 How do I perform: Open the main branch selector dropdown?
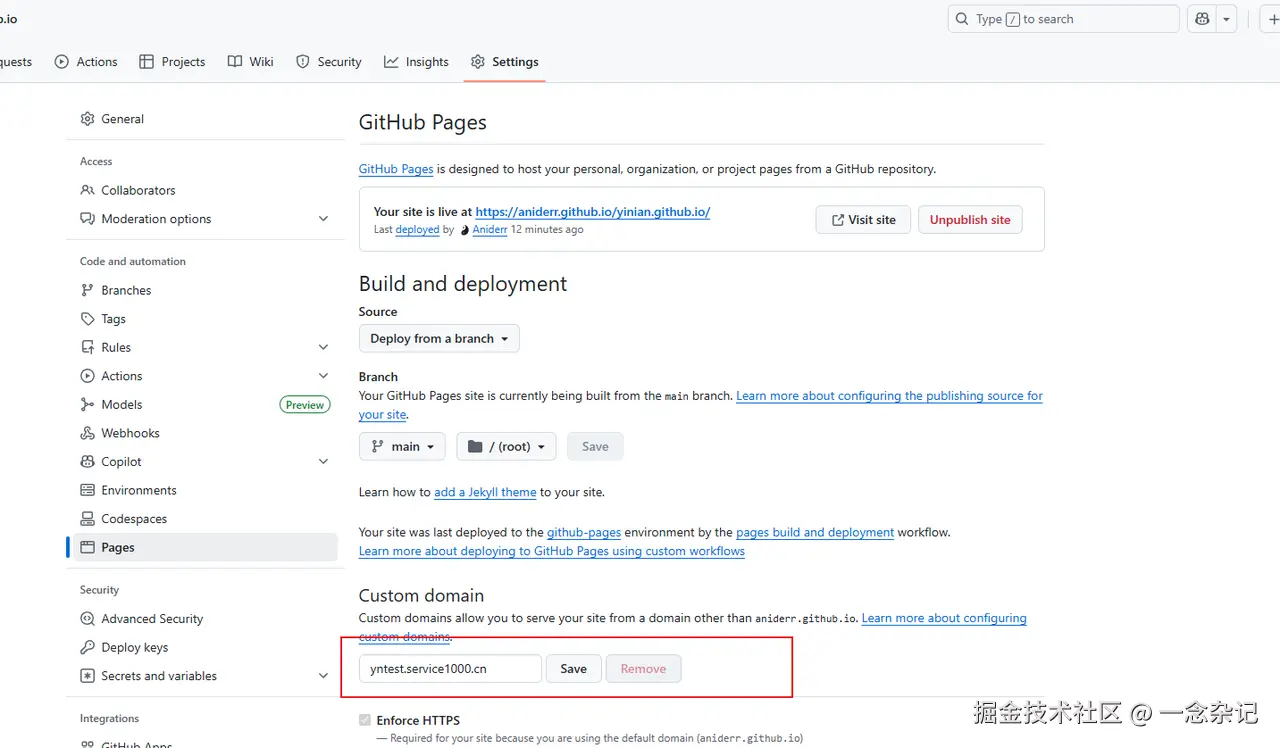click(402, 447)
